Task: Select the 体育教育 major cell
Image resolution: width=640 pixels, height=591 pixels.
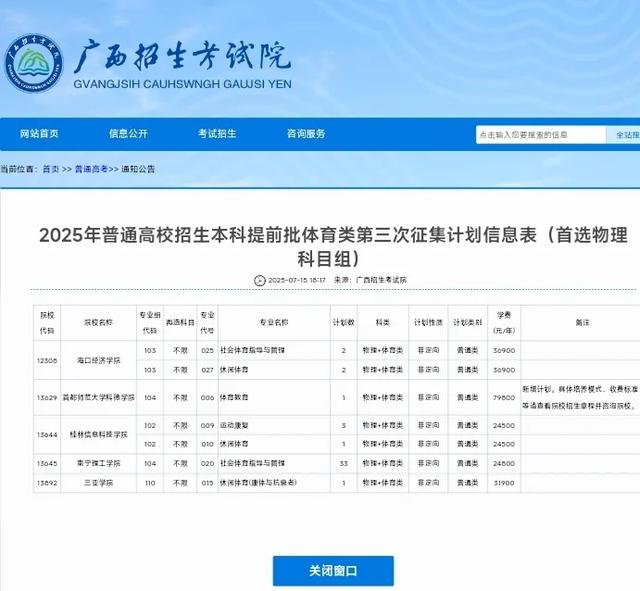Action: coord(274,398)
